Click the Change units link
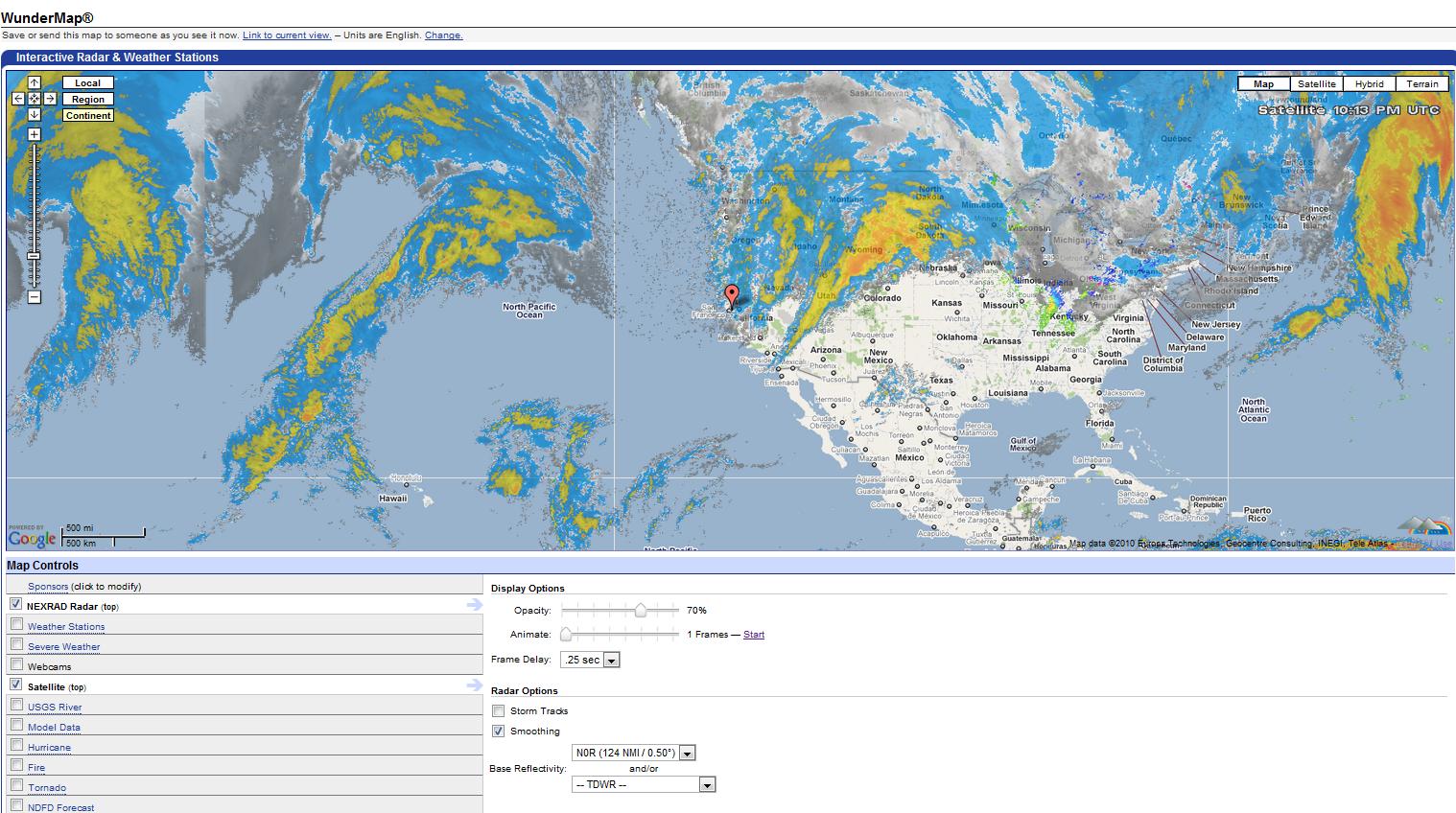 443,35
